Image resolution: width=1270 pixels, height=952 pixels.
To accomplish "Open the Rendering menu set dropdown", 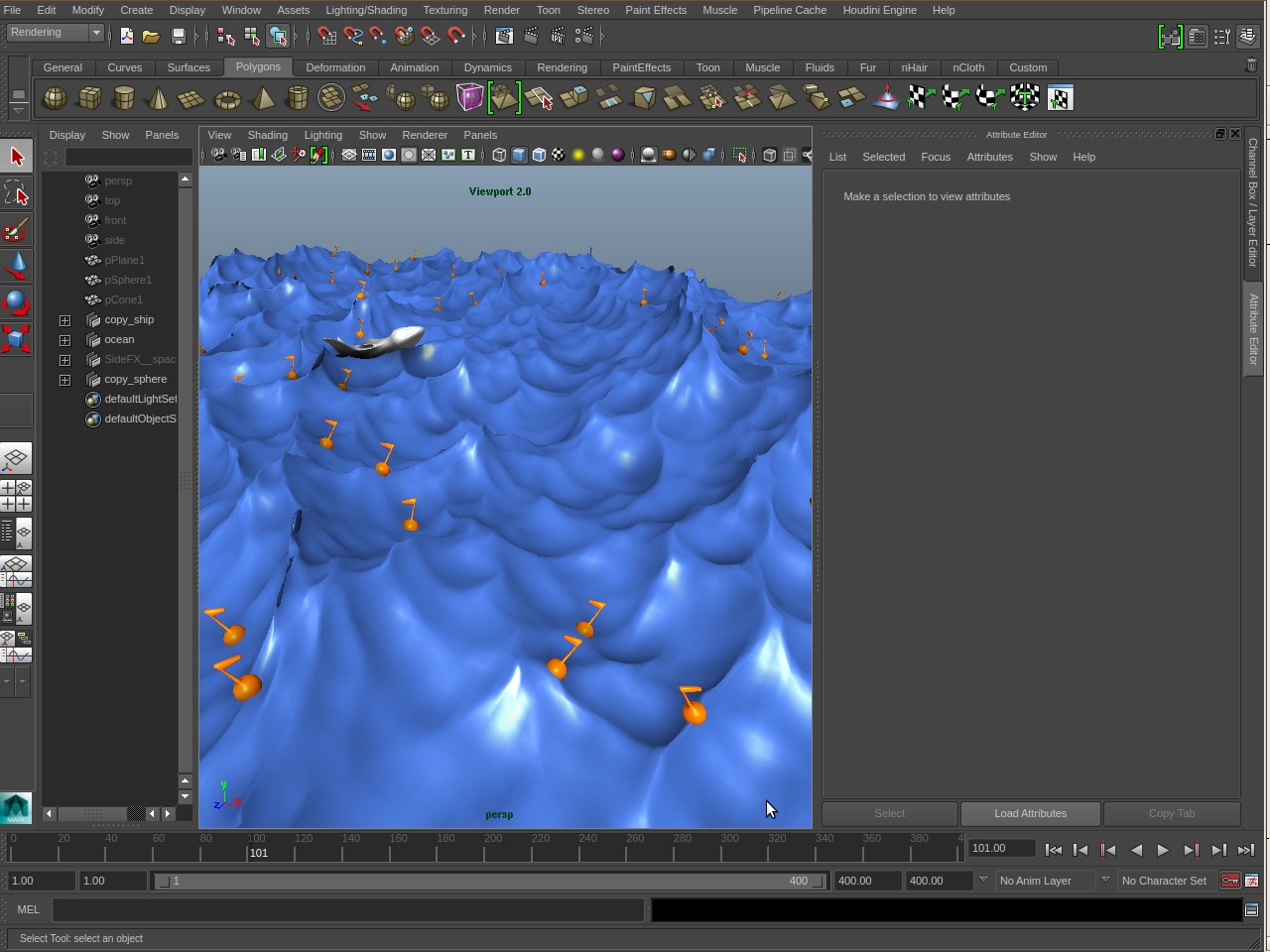I will [x=56, y=33].
